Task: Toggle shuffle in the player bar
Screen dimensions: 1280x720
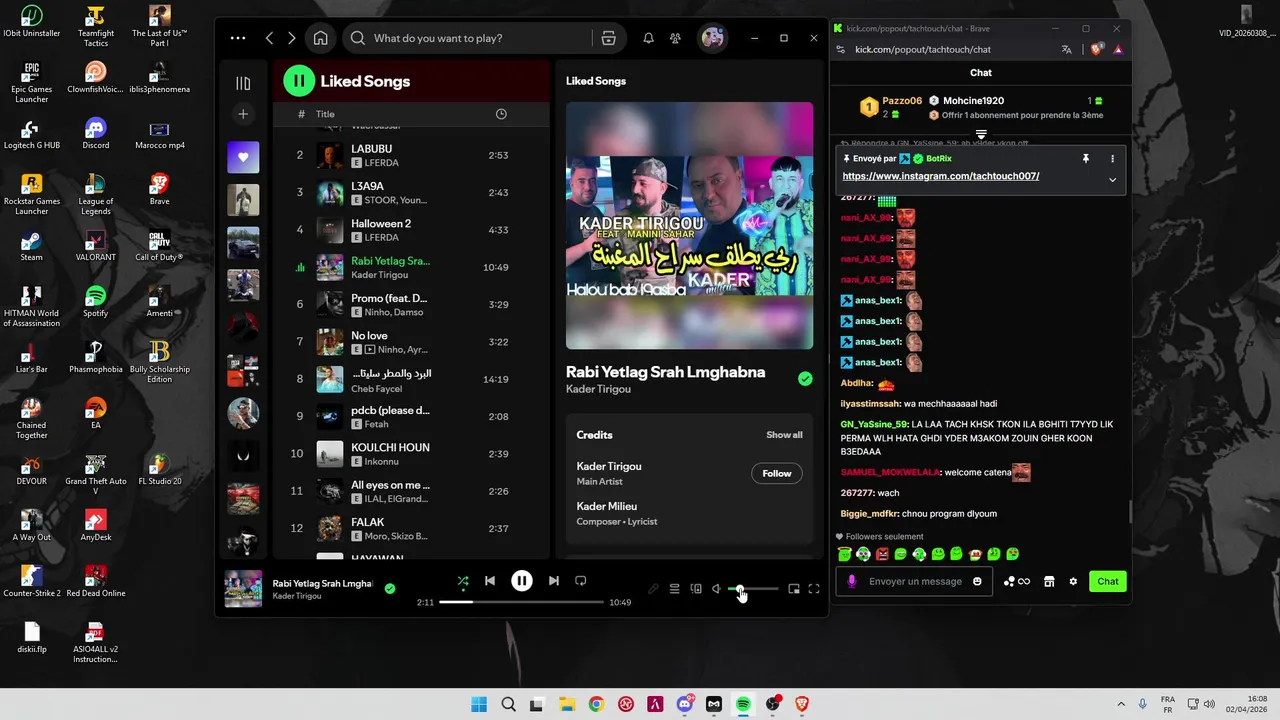Action: pyautogui.click(x=462, y=581)
